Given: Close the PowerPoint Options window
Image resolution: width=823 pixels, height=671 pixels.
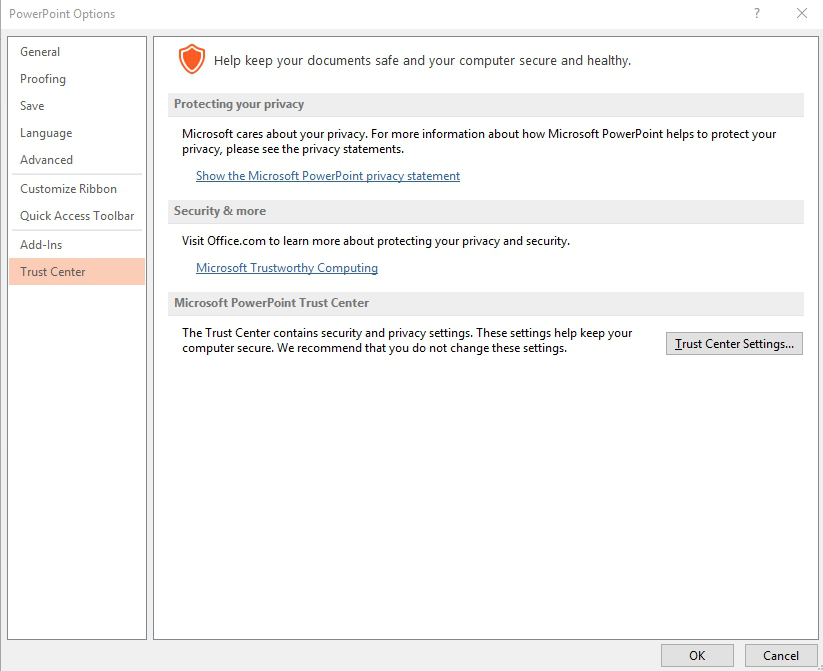Looking at the screenshot, I should click(801, 14).
